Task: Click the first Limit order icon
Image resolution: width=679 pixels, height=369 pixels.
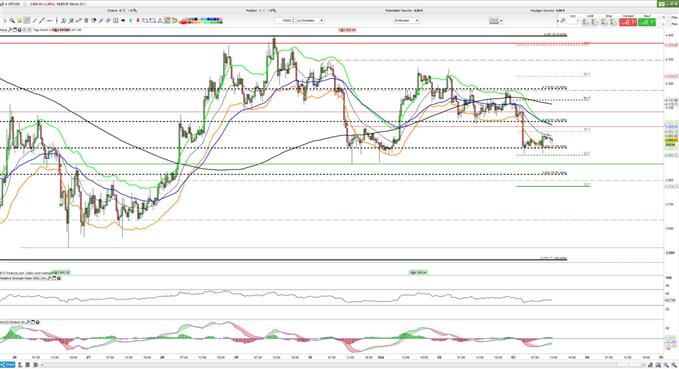Action: point(585,21)
